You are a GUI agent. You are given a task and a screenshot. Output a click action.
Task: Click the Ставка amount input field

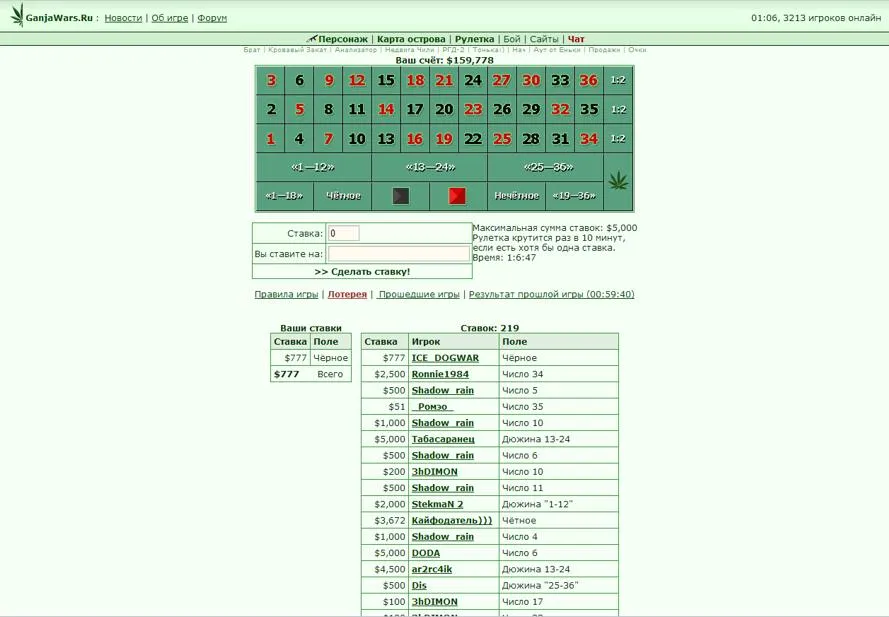343,233
